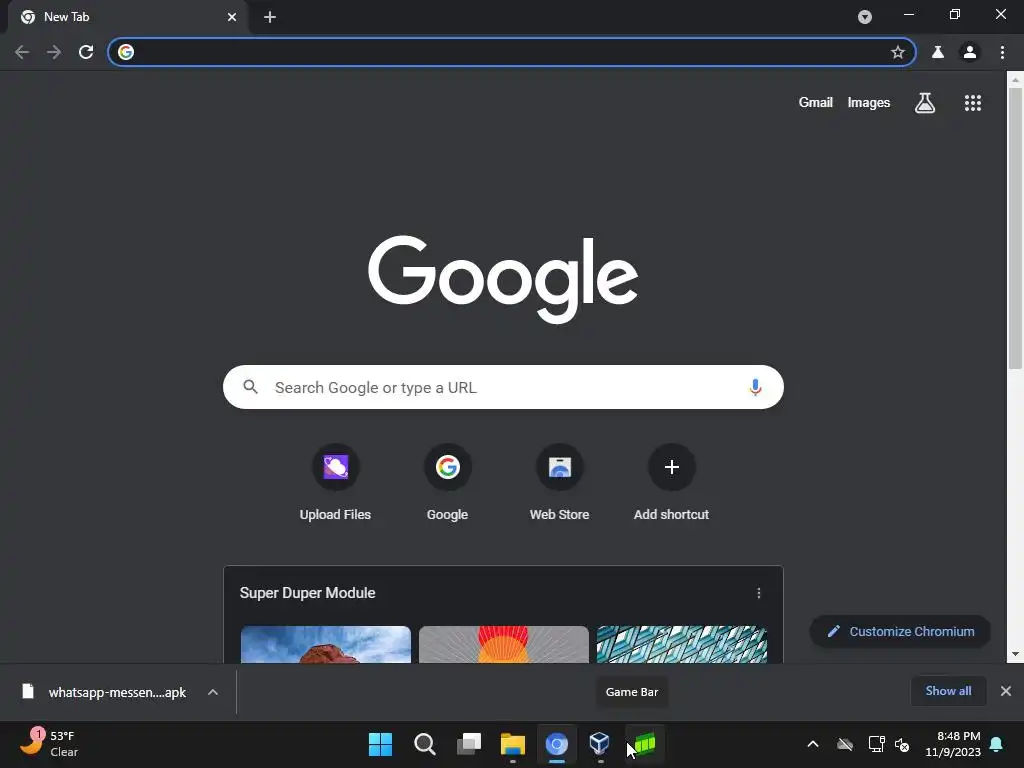Viewport: 1024px width, 768px height.
Task: Open the profile avatar menu
Action: pyautogui.click(x=970, y=52)
